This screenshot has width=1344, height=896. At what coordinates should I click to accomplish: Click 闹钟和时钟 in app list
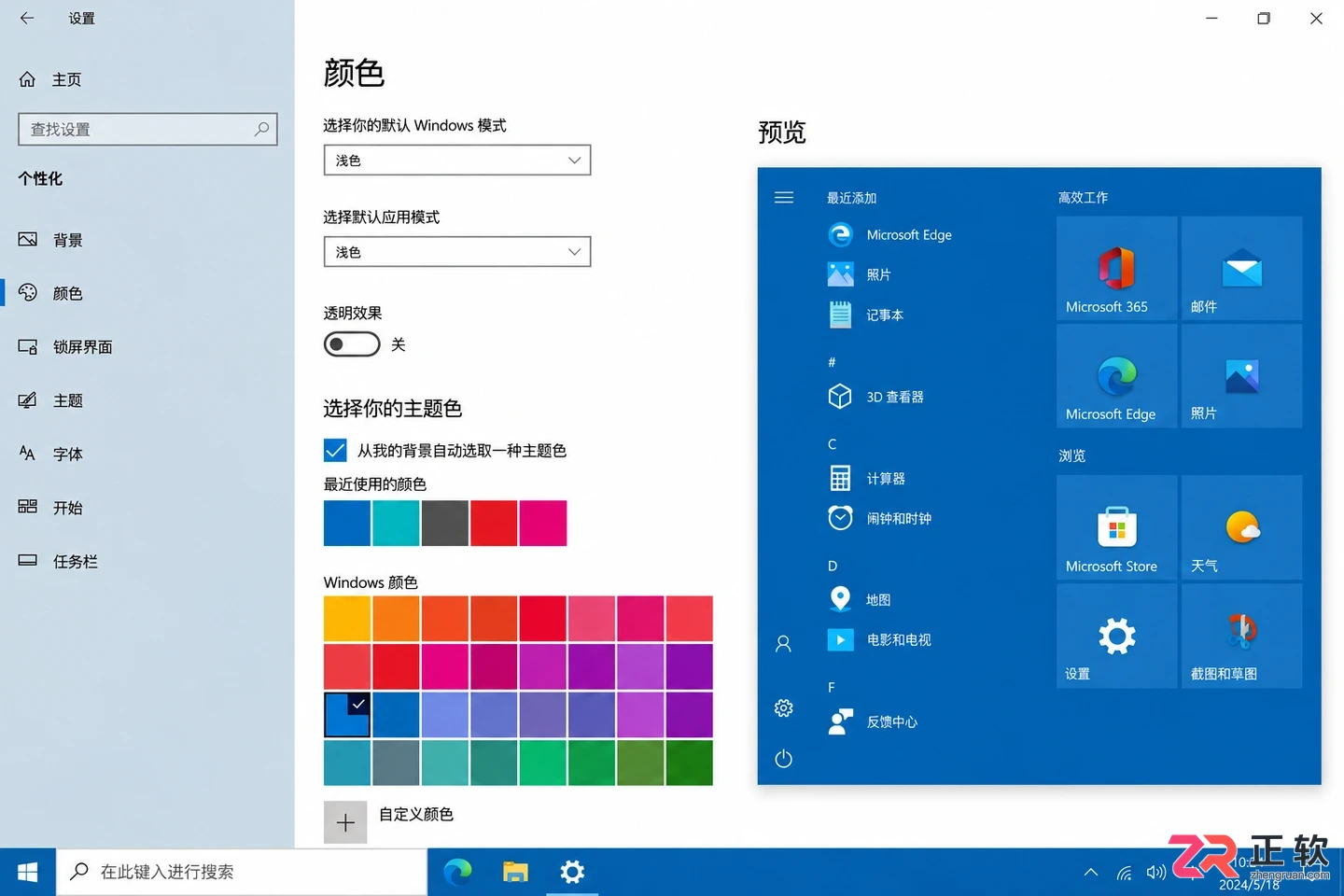click(x=880, y=518)
